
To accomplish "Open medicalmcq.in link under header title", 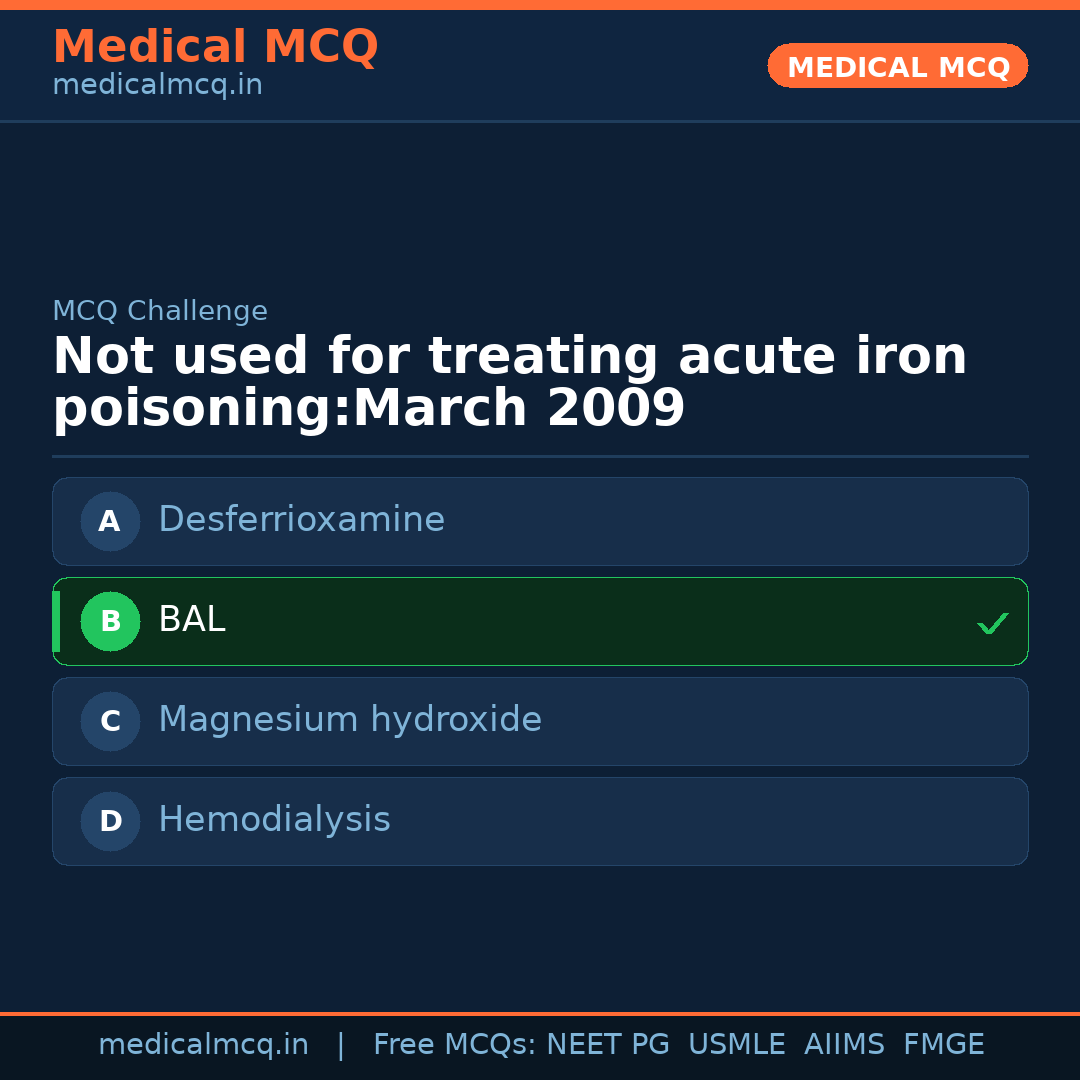I will click(157, 86).
